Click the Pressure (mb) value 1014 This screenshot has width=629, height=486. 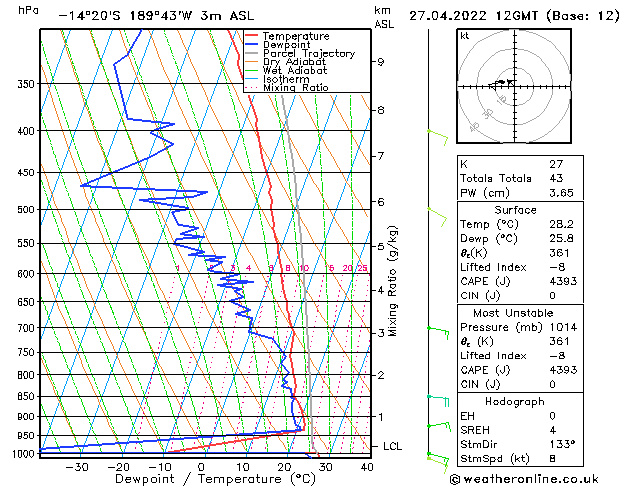coord(563,327)
